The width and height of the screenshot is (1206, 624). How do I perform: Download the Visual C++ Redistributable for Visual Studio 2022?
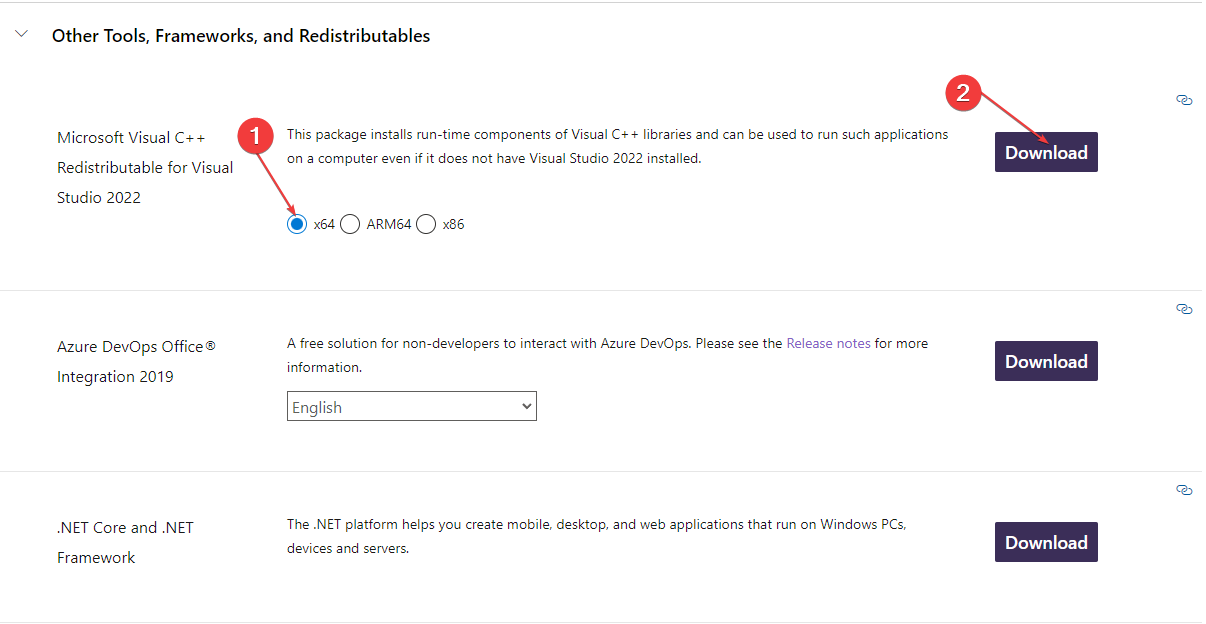1046,152
